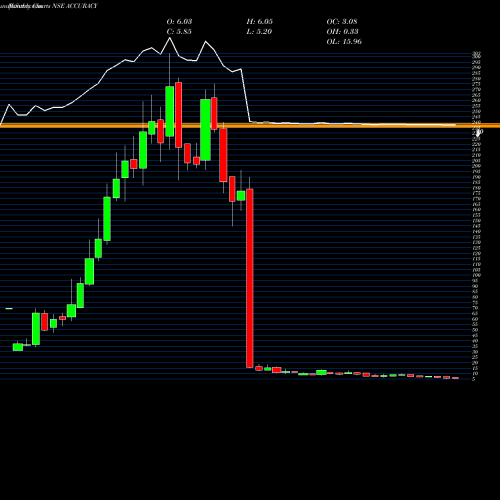Click the NSE ACCURACY chart title
This screenshot has height=500, width=500.
[75, 6]
